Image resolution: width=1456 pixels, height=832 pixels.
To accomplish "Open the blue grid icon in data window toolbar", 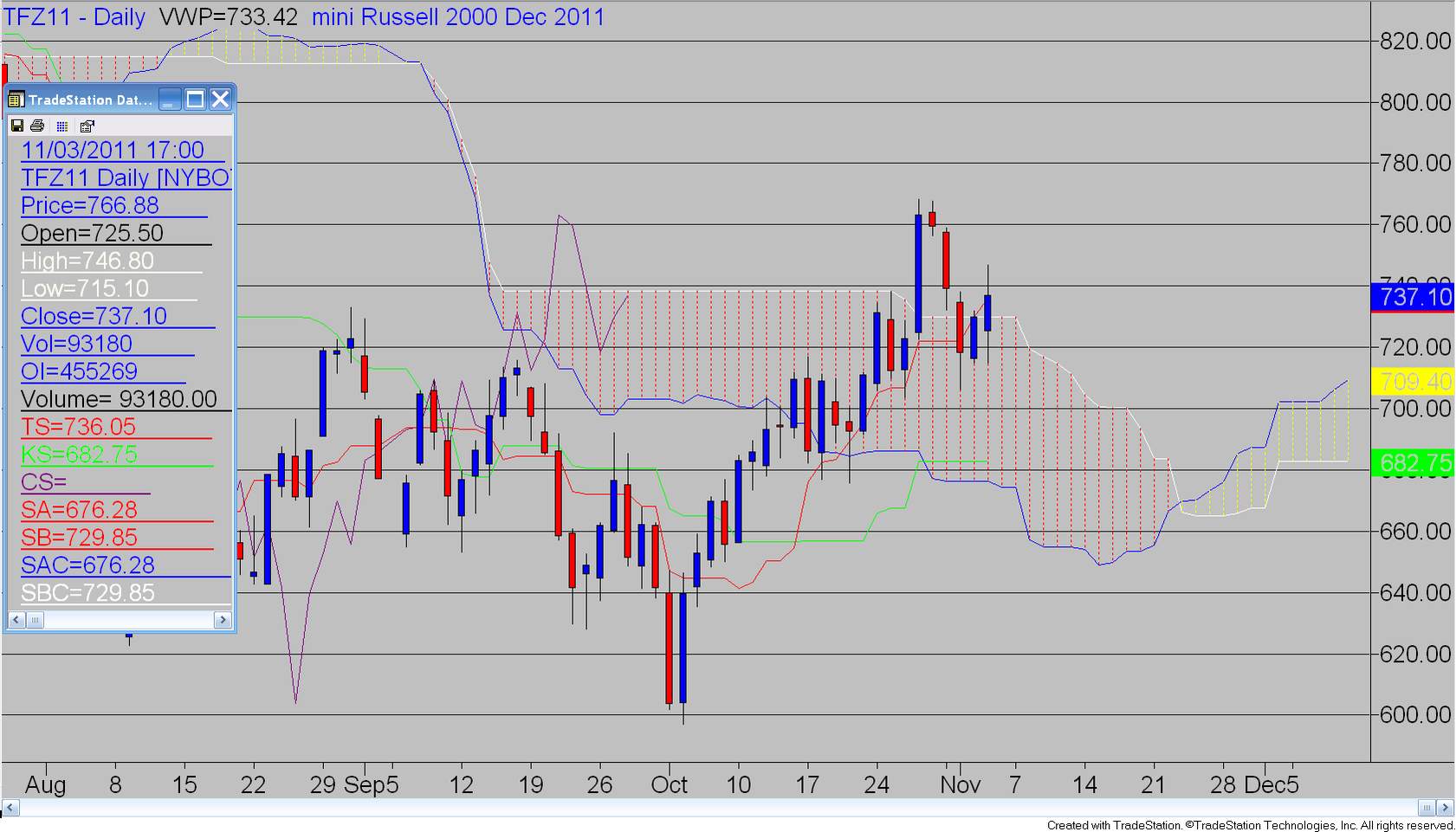I will [x=61, y=126].
